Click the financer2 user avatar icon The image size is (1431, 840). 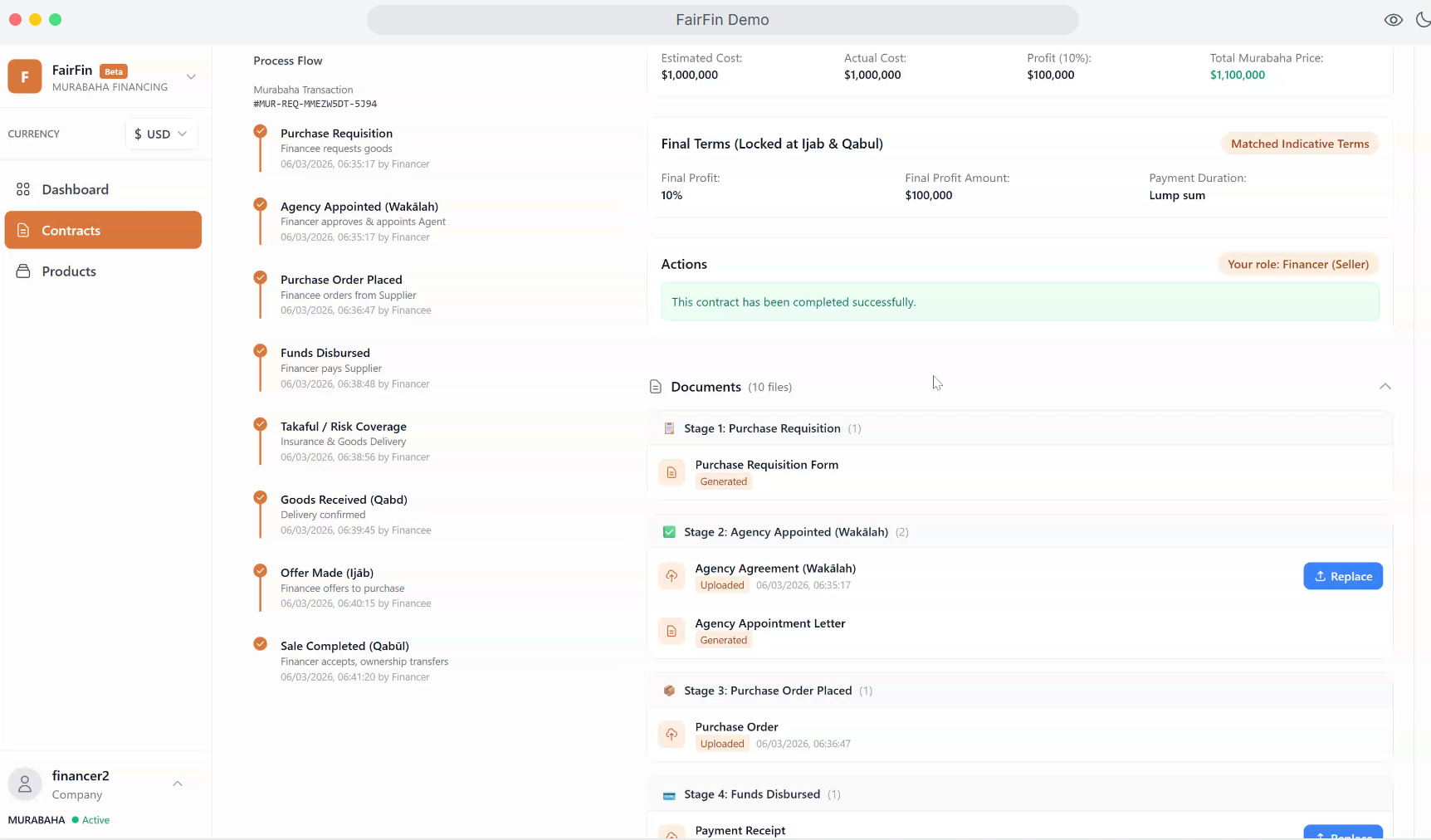coord(25,784)
